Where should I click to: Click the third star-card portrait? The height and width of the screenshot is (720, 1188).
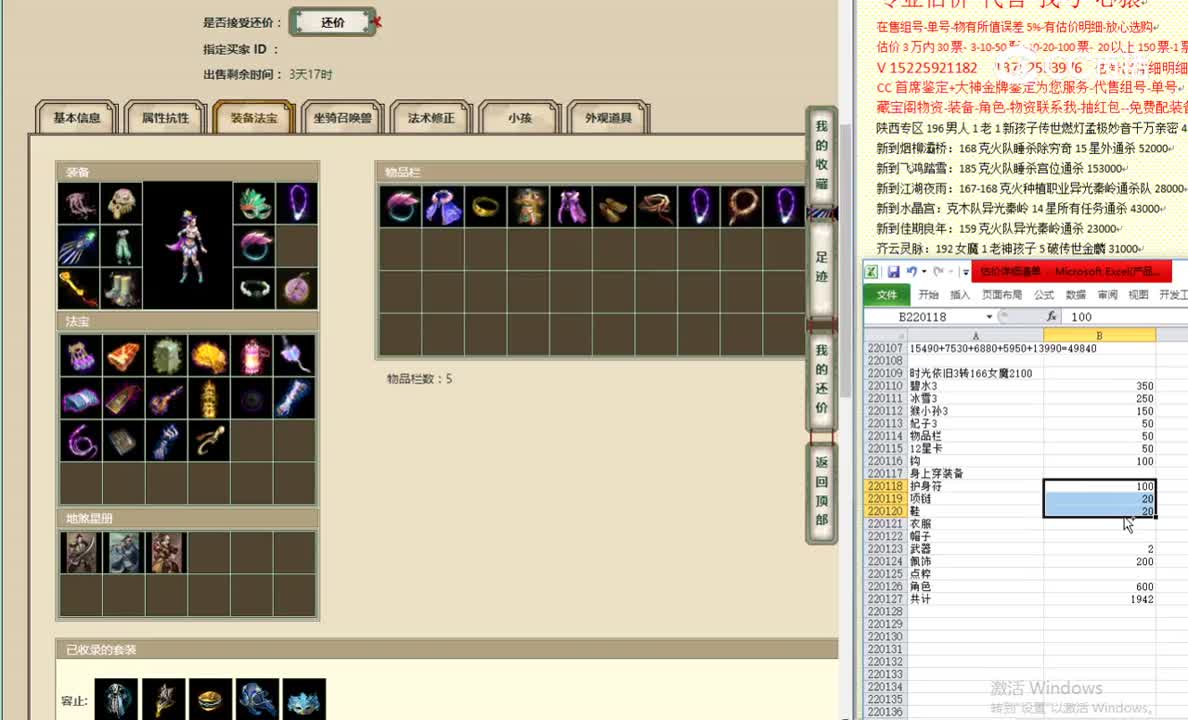coord(167,553)
